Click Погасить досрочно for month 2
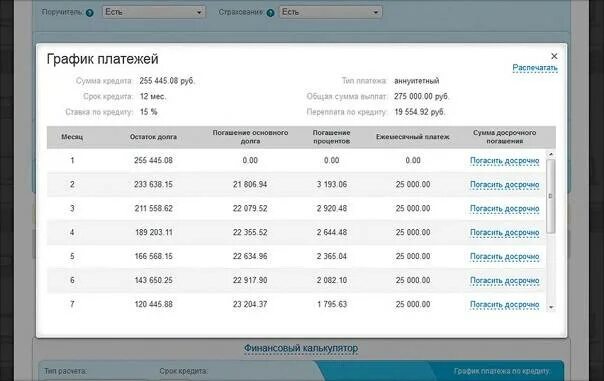 coord(504,185)
